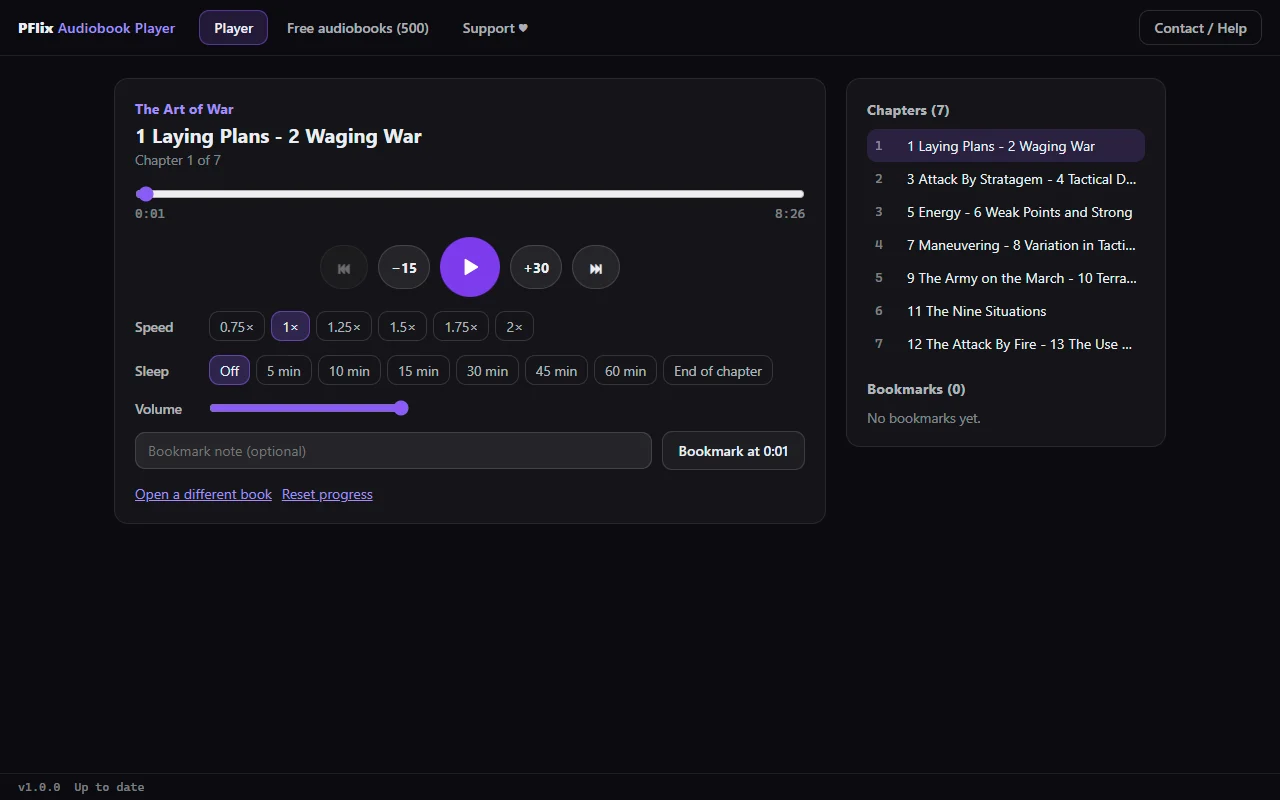Click the Volume slider

309,408
